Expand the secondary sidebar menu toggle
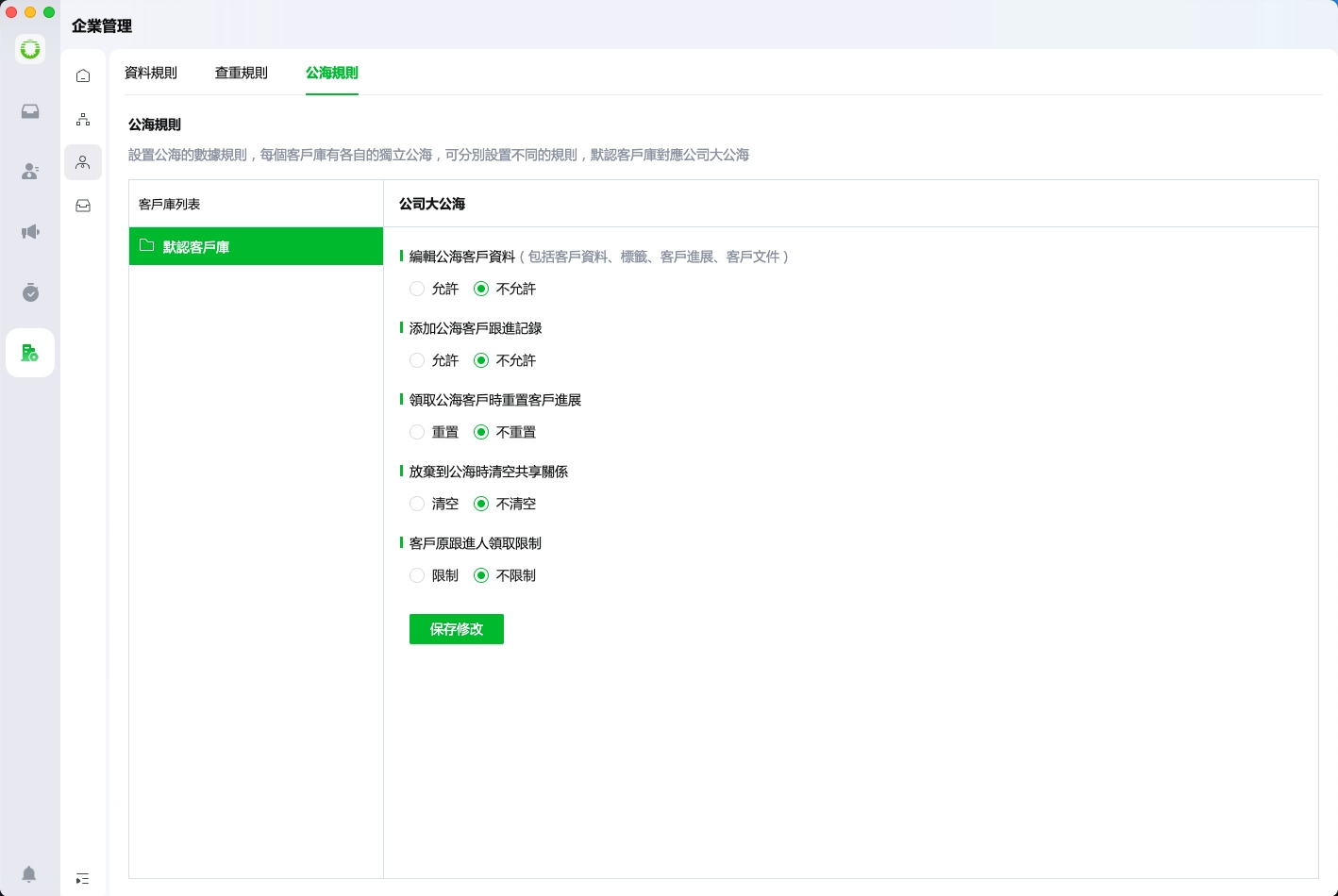 (x=83, y=879)
